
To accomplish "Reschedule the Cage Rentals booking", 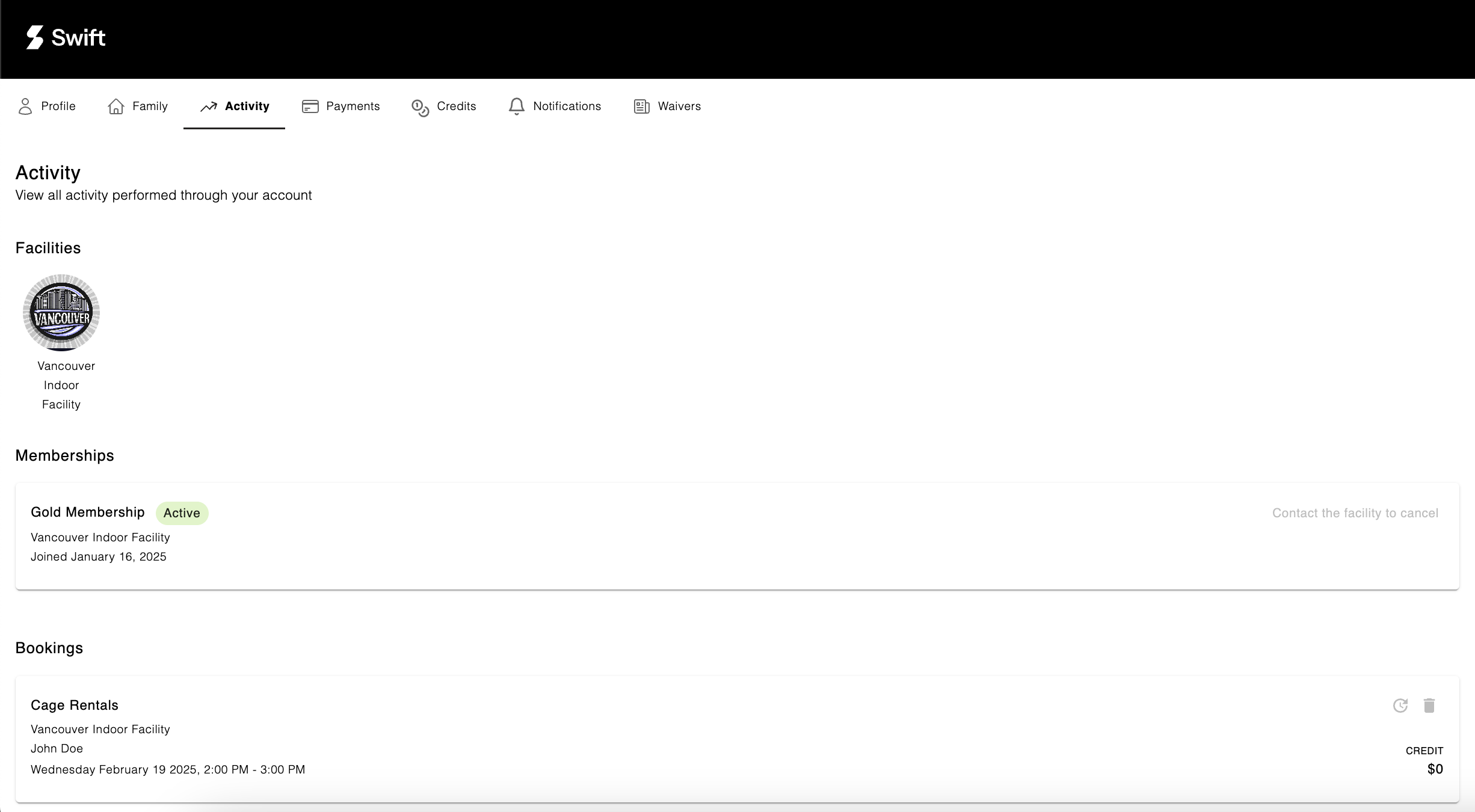I will point(1400,706).
